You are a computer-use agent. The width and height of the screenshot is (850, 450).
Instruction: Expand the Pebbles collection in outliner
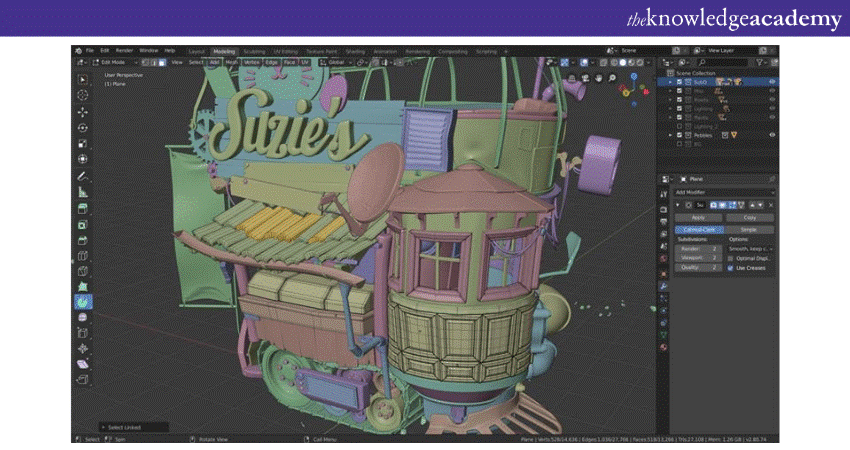(x=670, y=134)
